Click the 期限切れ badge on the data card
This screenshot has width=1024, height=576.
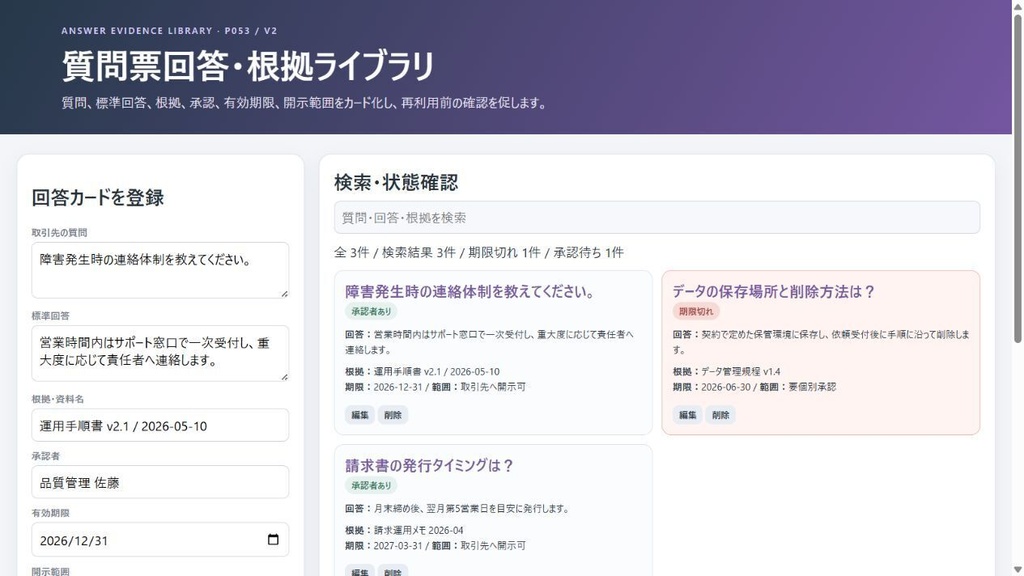pos(696,312)
